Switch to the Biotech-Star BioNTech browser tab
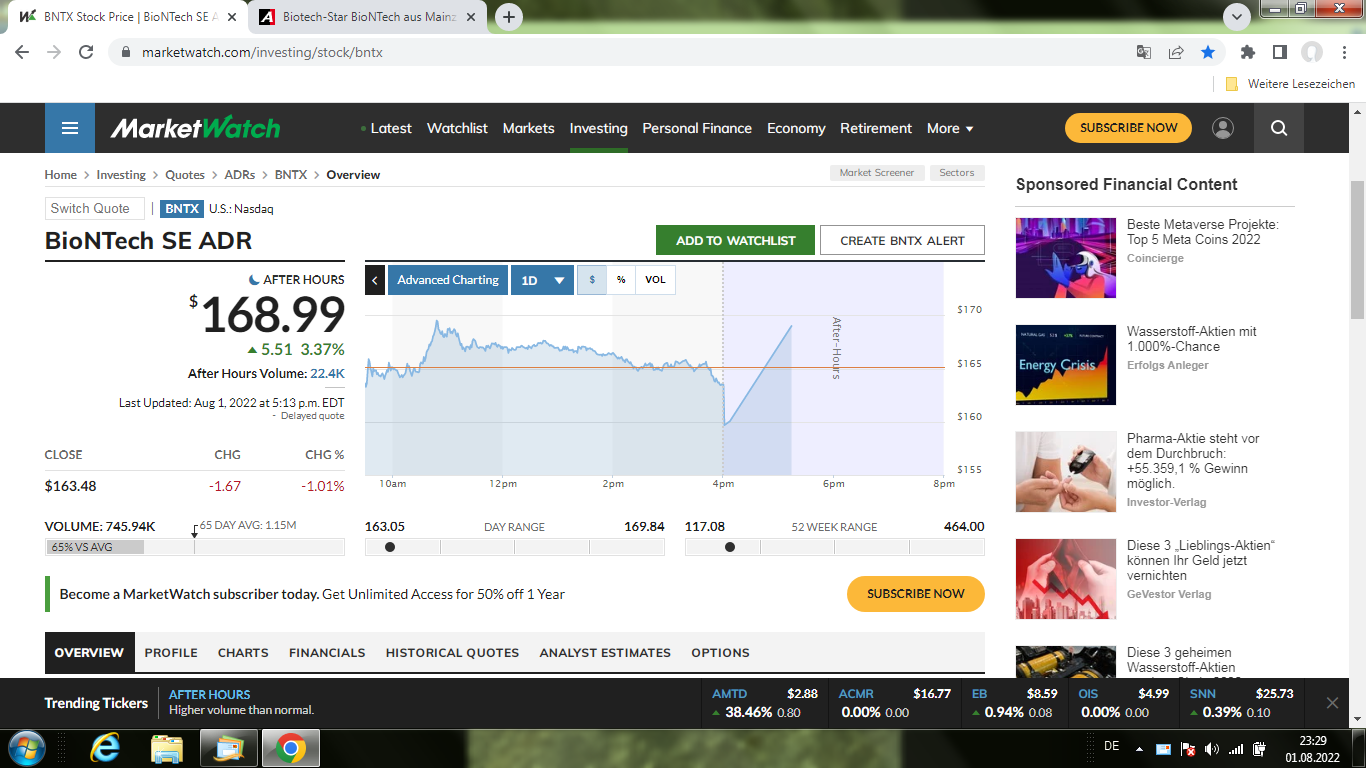 pos(368,17)
